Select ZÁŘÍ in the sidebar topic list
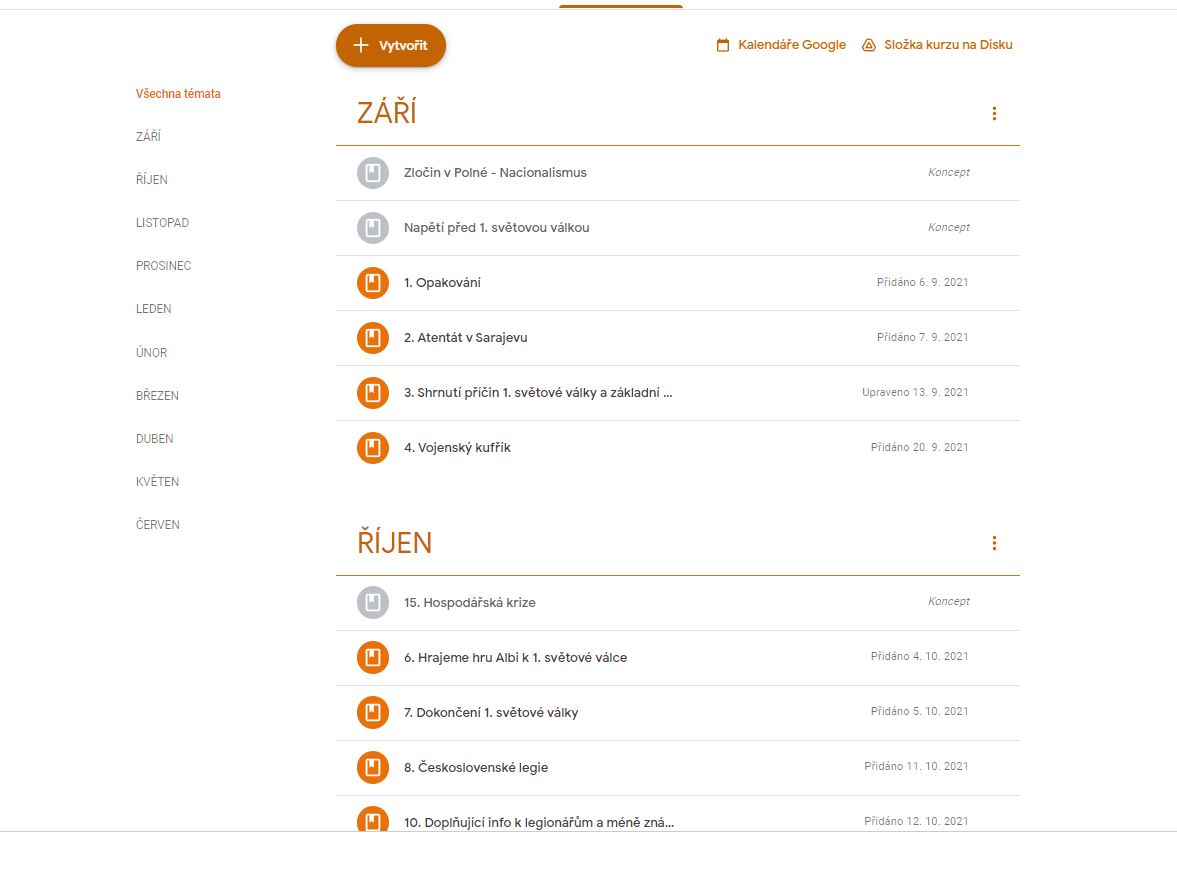 pos(148,137)
